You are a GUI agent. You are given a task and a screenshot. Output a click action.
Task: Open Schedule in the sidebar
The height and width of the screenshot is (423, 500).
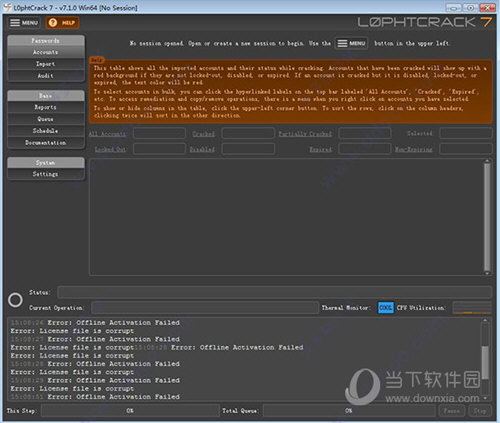click(x=46, y=131)
